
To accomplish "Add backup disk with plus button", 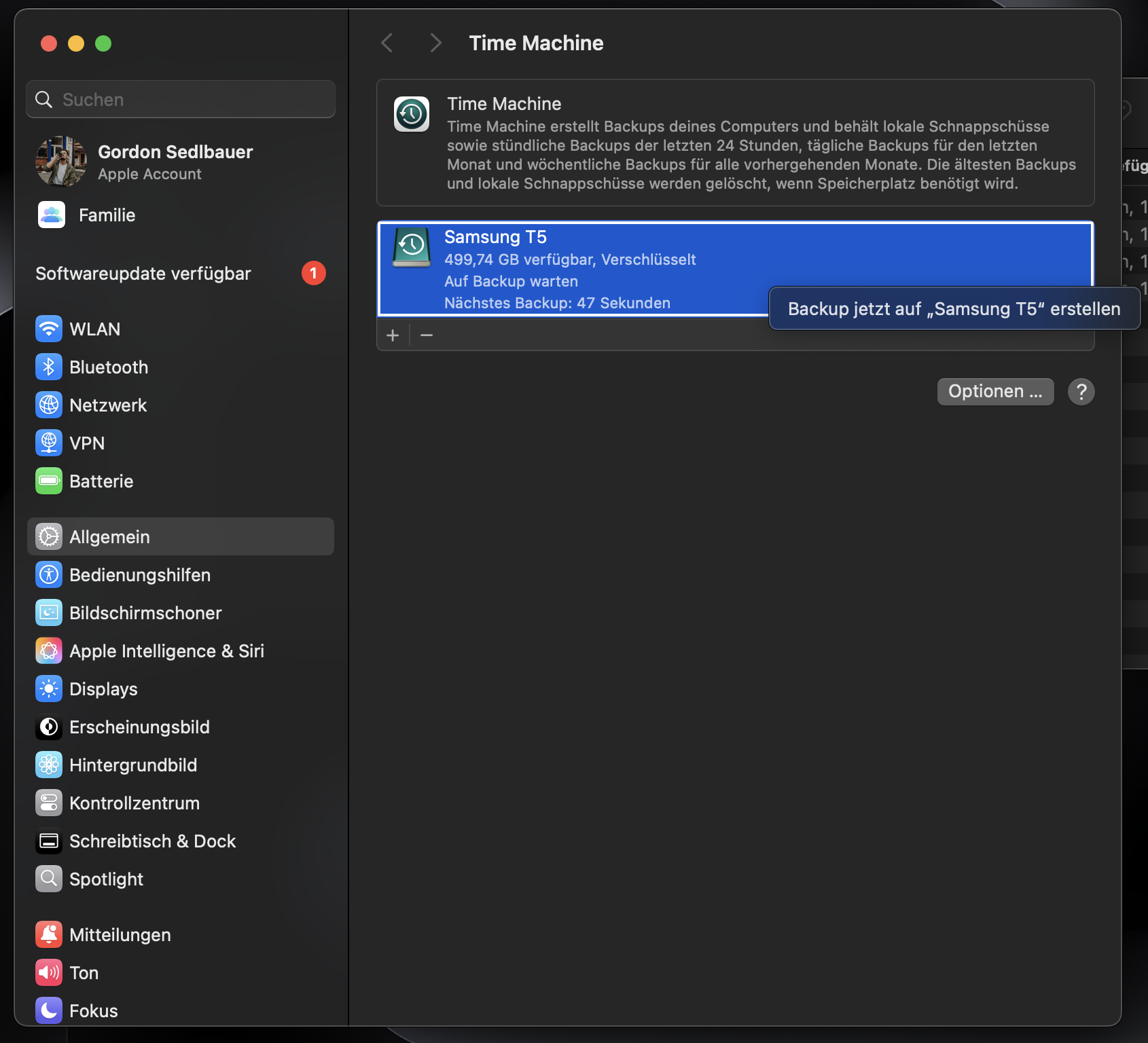I will [393, 335].
